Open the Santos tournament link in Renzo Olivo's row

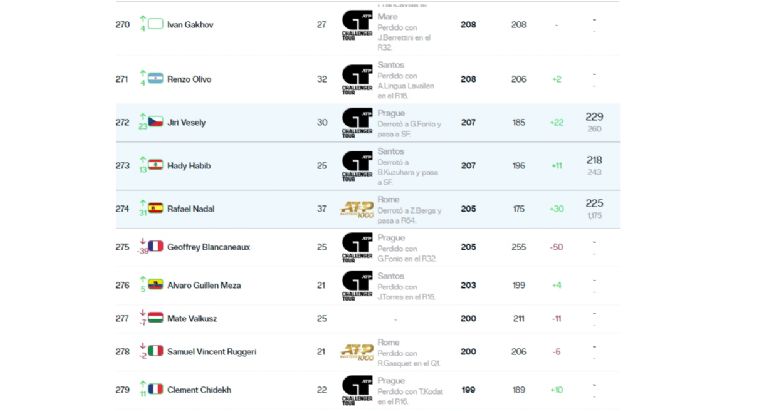(390, 65)
